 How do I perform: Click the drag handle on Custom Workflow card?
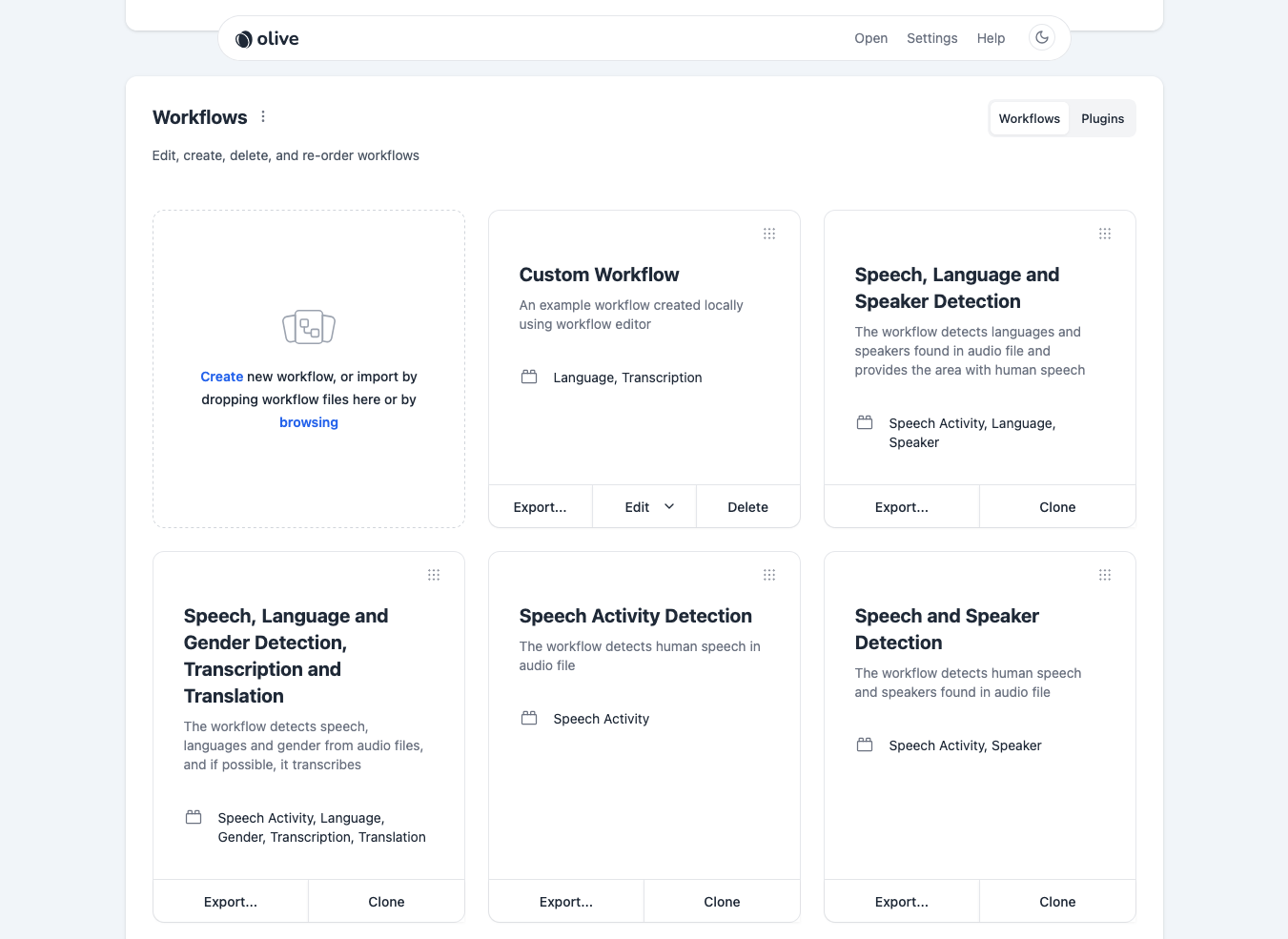(x=769, y=233)
